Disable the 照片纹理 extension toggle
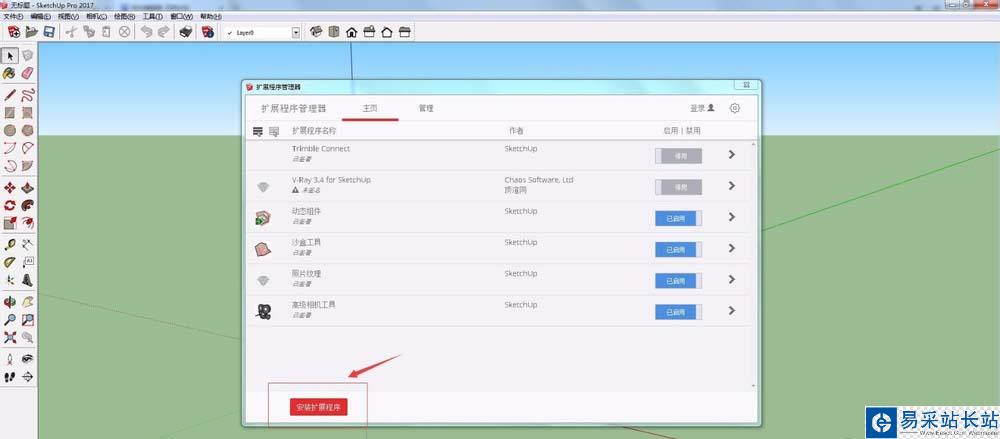This screenshot has height=439, width=1000. pyautogui.click(x=679, y=281)
